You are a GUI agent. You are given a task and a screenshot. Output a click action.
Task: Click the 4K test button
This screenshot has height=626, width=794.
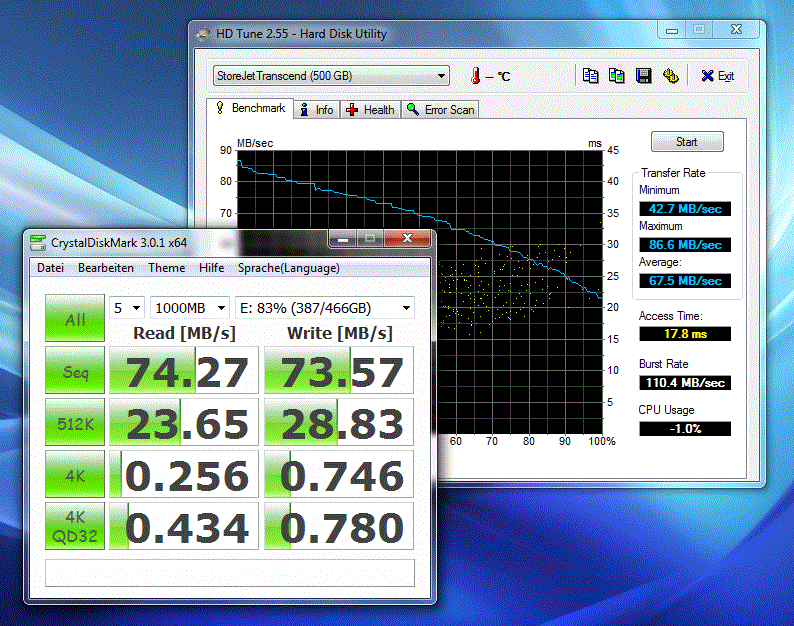click(75, 474)
